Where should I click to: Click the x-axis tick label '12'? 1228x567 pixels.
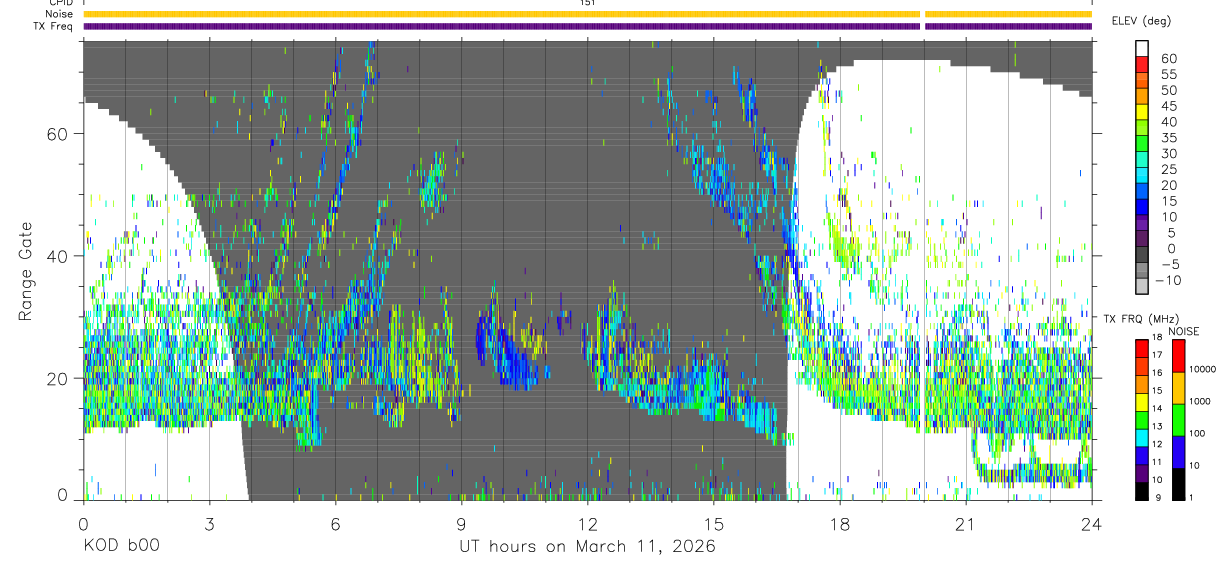click(x=588, y=523)
